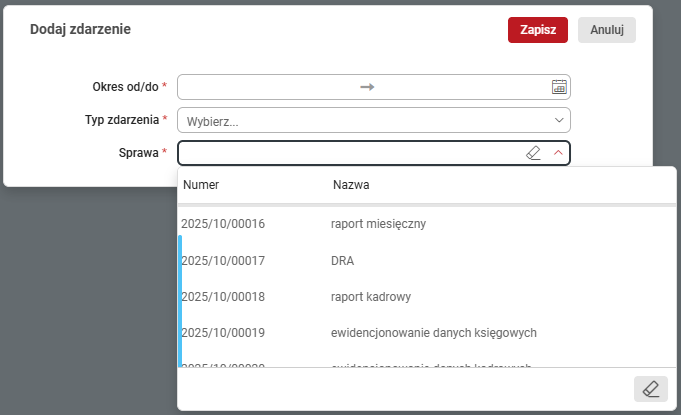Clear the Sprawa field with eraser icon

pyautogui.click(x=533, y=153)
